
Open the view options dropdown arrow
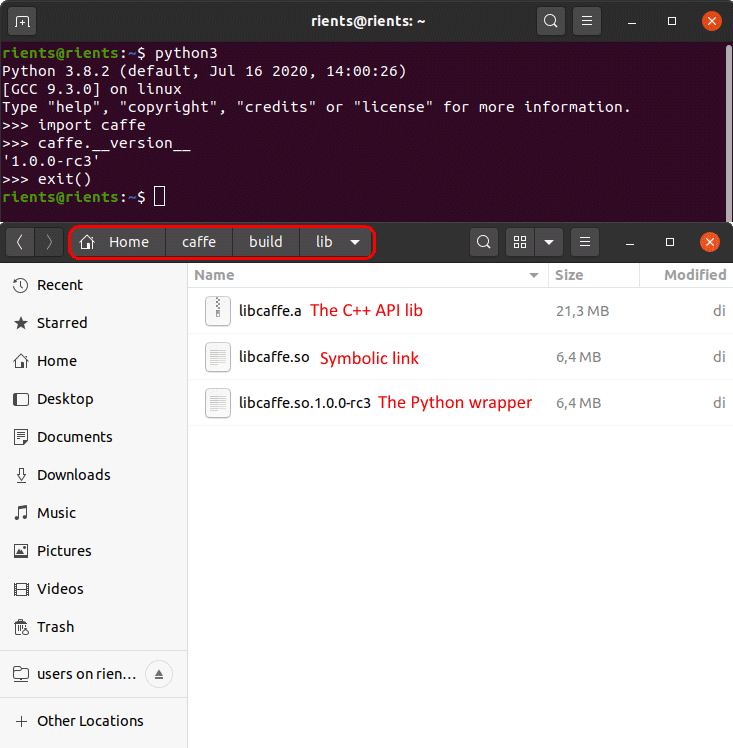(x=549, y=242)
